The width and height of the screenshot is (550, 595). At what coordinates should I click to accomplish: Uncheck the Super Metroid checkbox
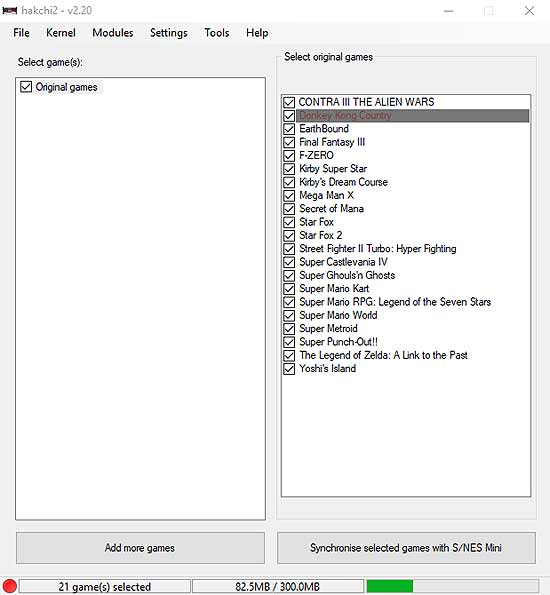[x=289, y=329]
